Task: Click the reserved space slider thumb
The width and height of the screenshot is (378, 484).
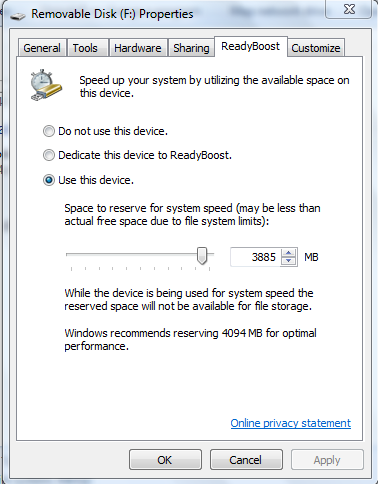Action: tap(202, 256)
